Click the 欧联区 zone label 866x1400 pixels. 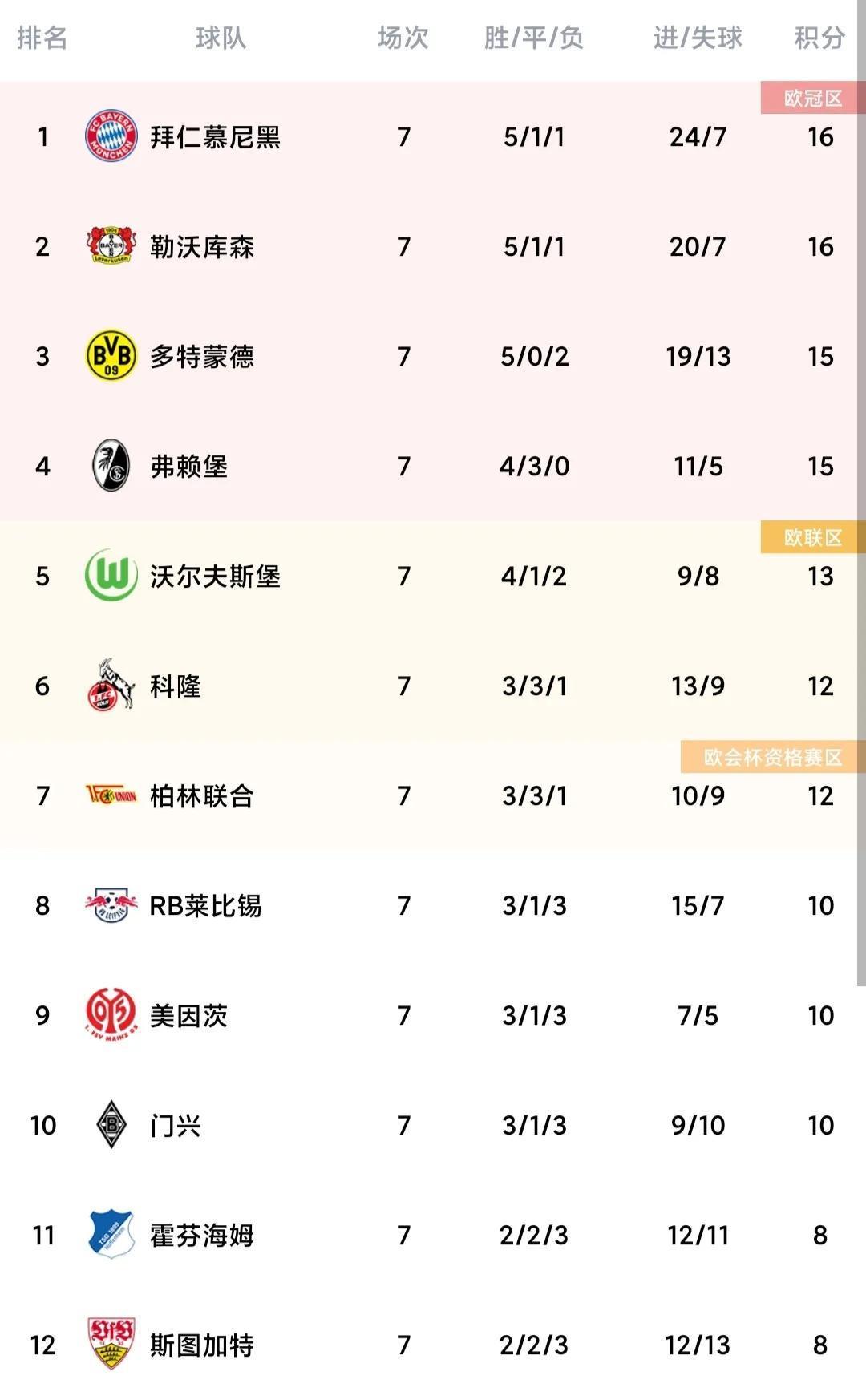(x=812, y=537)
